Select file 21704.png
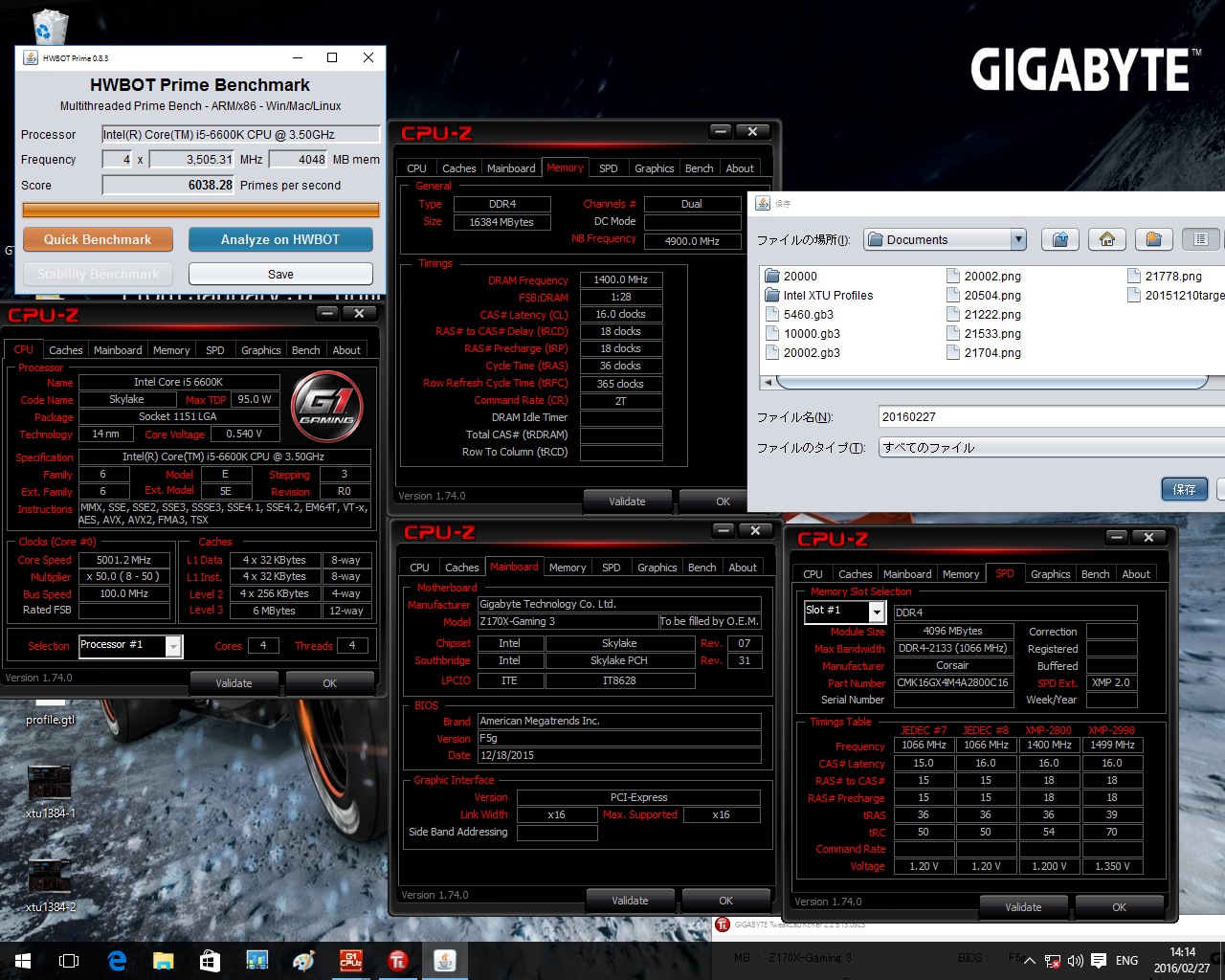 coord(984,352)
